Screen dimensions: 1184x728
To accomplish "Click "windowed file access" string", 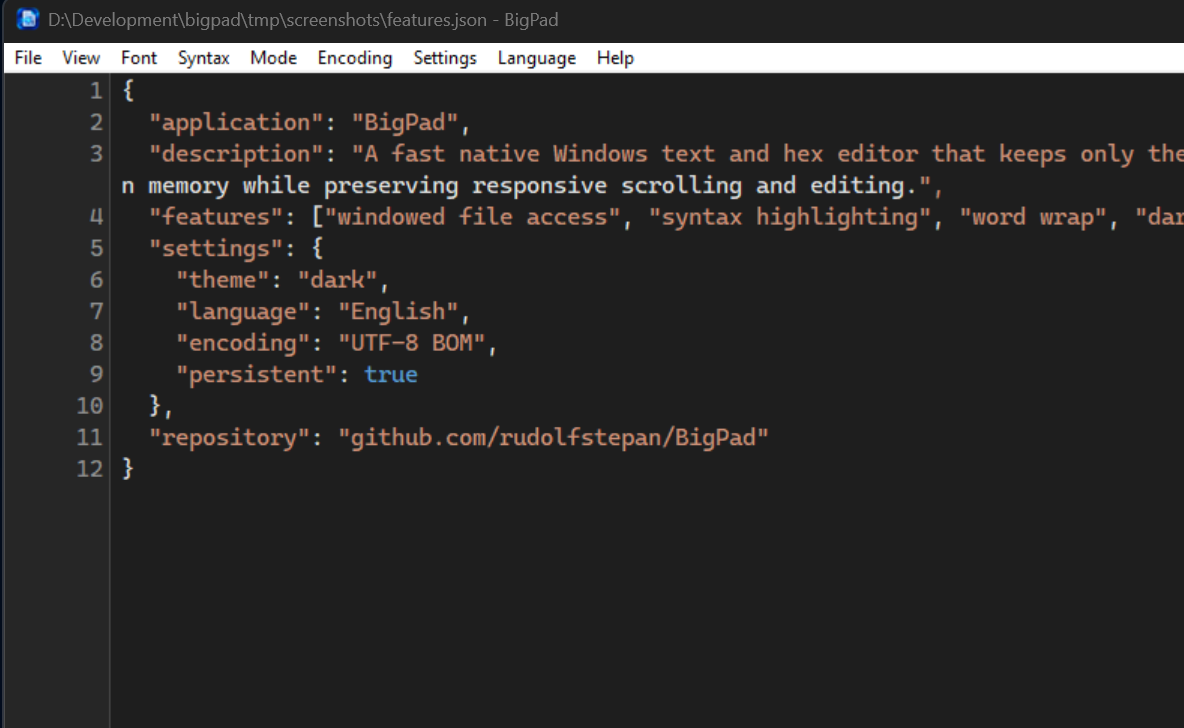I will (472, 217).
